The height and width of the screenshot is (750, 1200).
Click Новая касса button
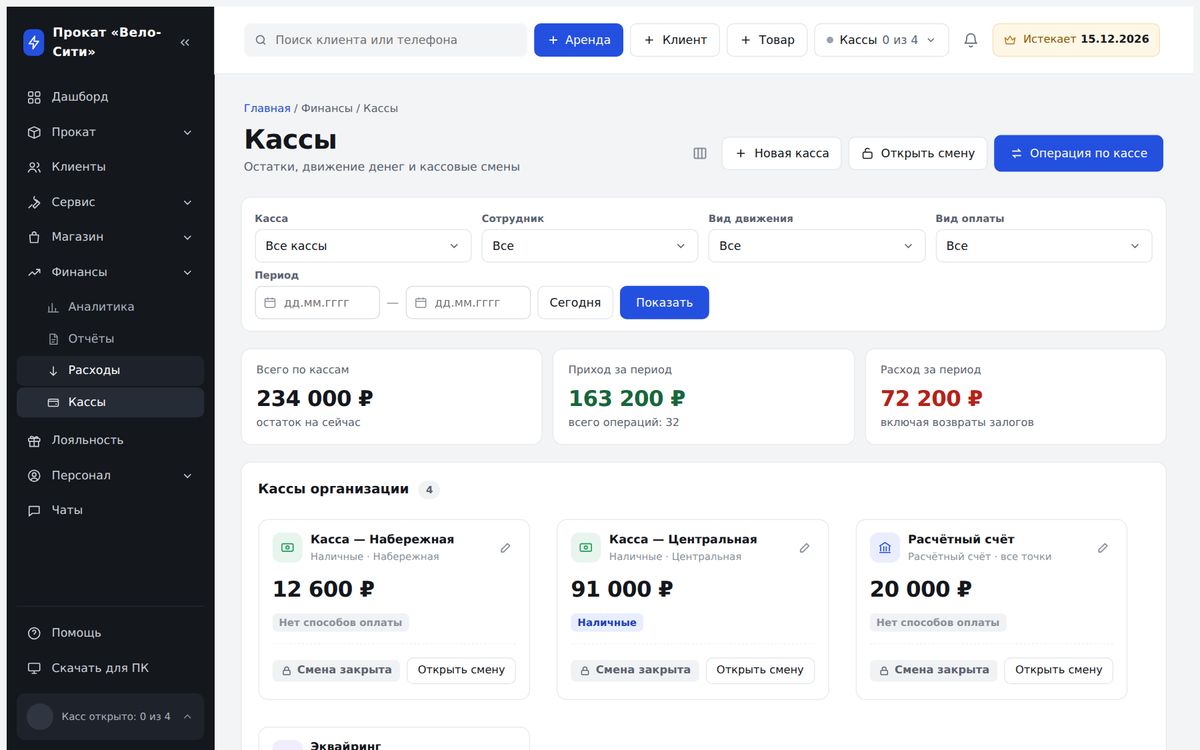782,153
